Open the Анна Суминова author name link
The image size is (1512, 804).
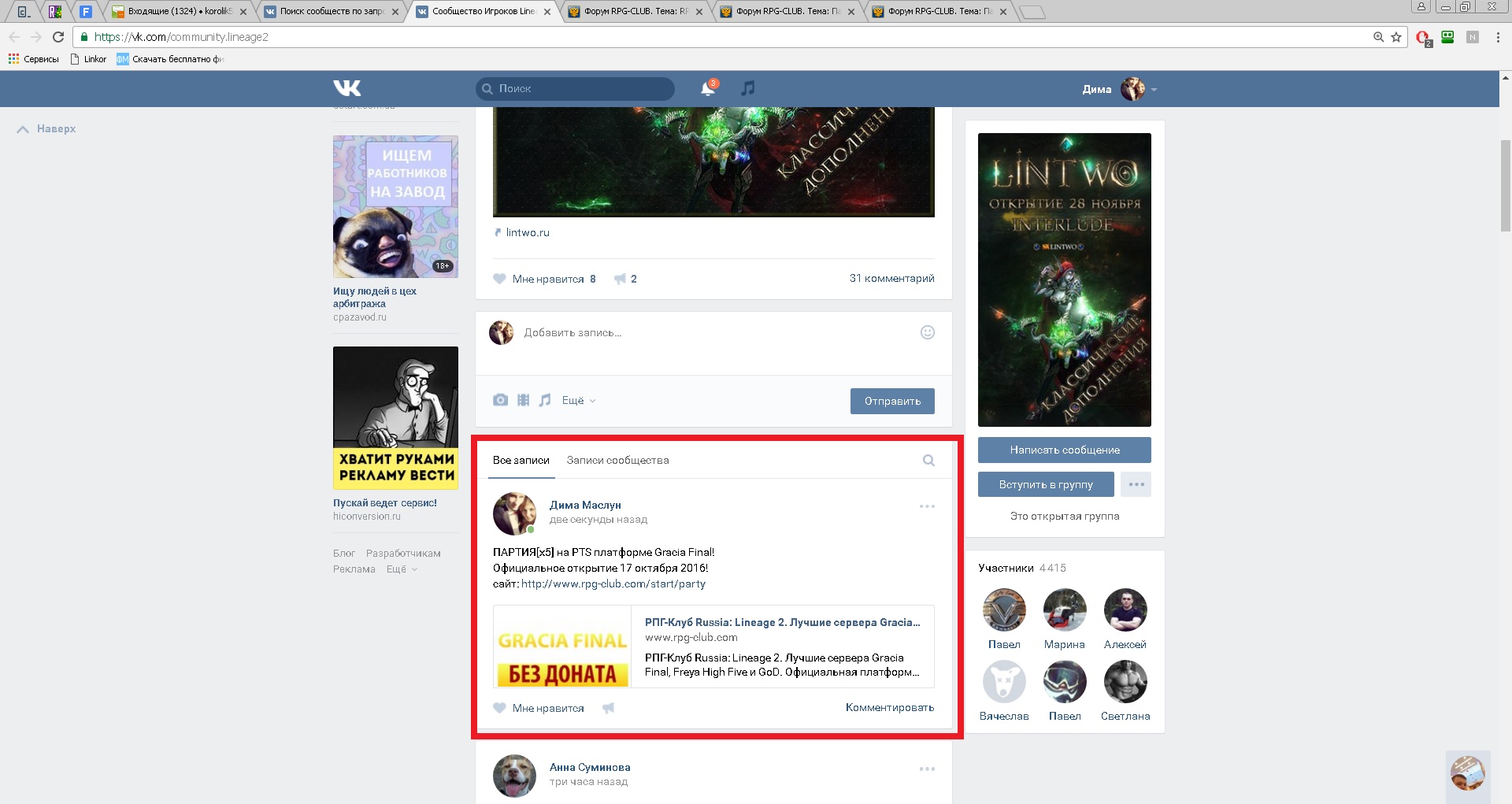click(590, 767)
